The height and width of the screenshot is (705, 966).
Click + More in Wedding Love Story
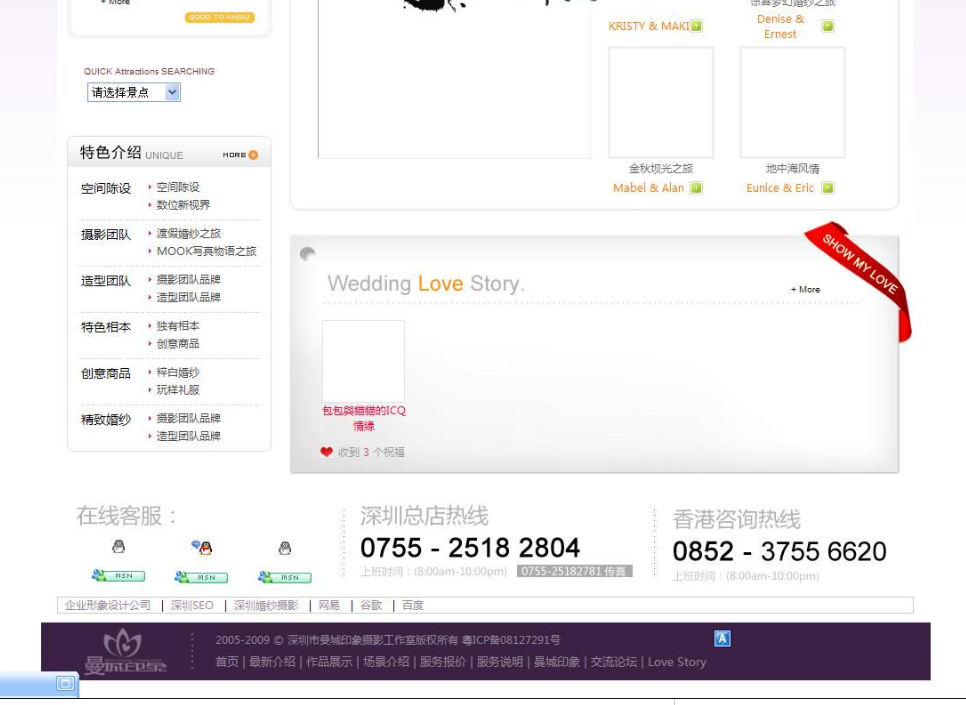point(805,289)
